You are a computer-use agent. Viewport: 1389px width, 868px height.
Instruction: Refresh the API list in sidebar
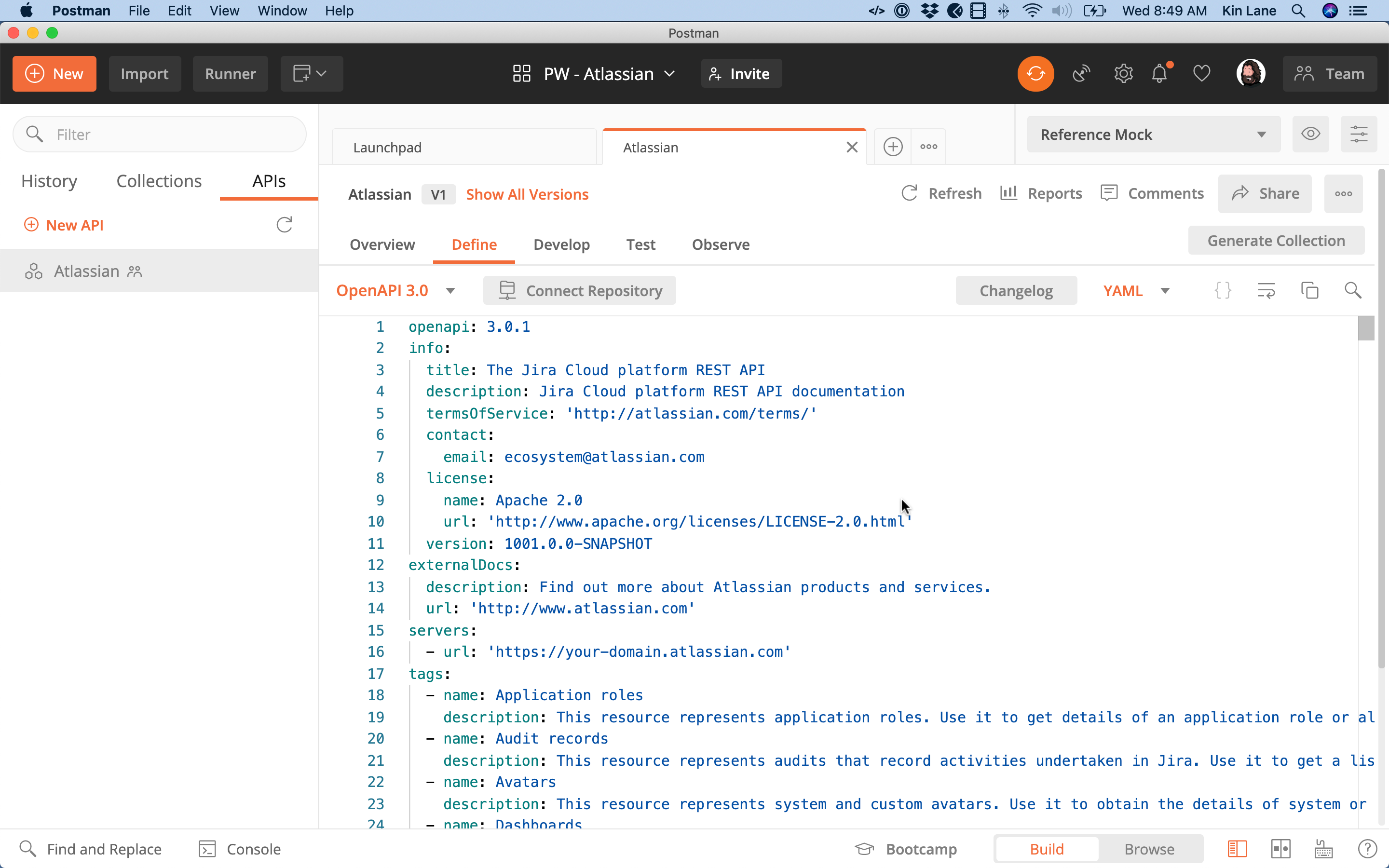(x=284, y=224)
